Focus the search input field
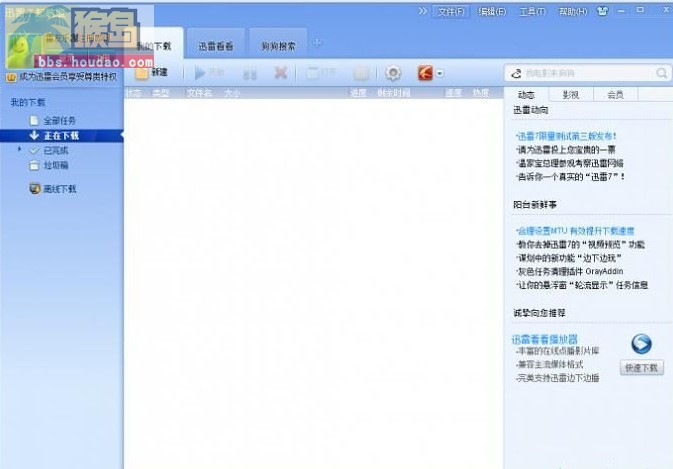Viewport: 673px width, 469px height. point(588,74)
